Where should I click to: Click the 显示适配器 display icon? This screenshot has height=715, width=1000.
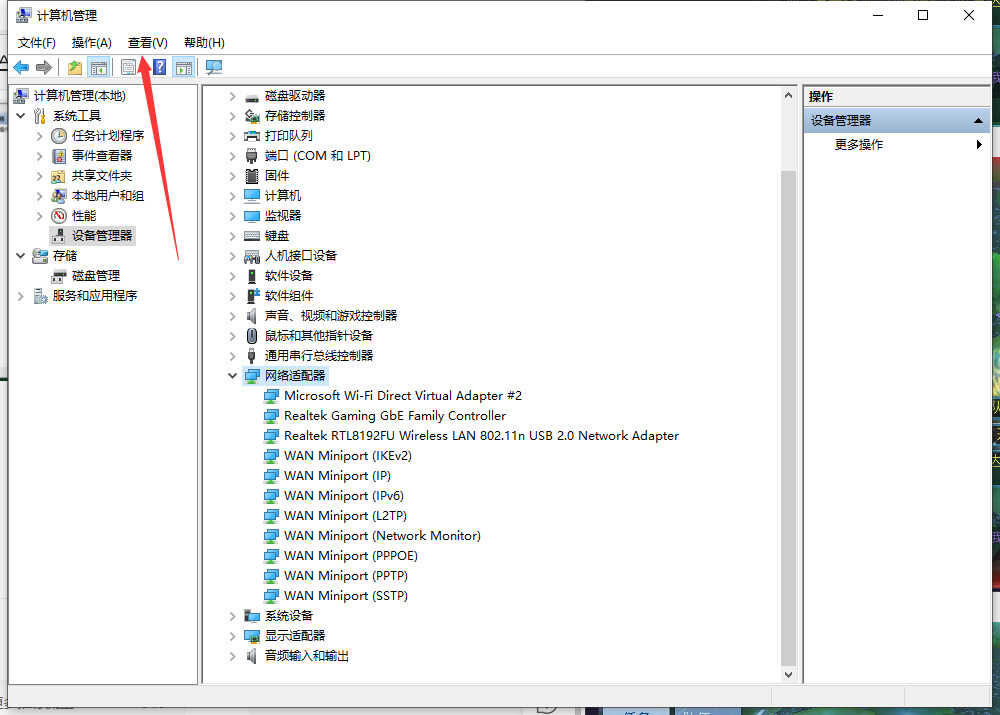252,636
